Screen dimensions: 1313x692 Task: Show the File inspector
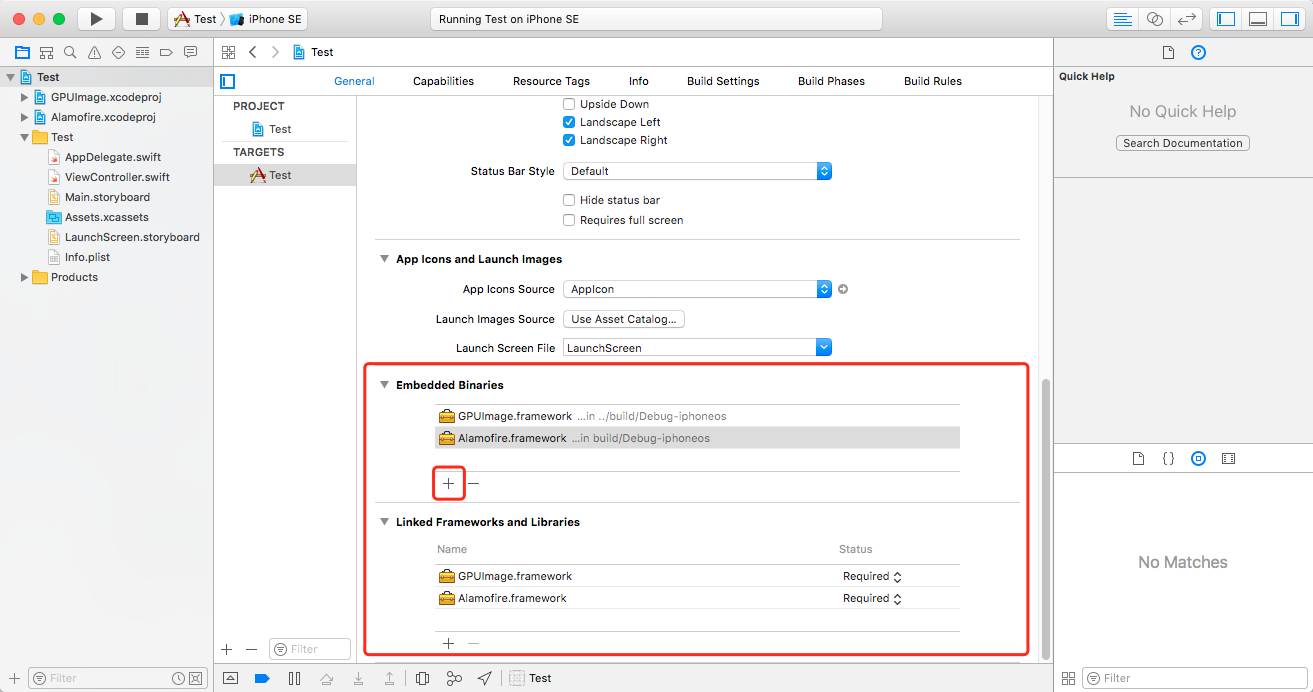coord(1168,53)
